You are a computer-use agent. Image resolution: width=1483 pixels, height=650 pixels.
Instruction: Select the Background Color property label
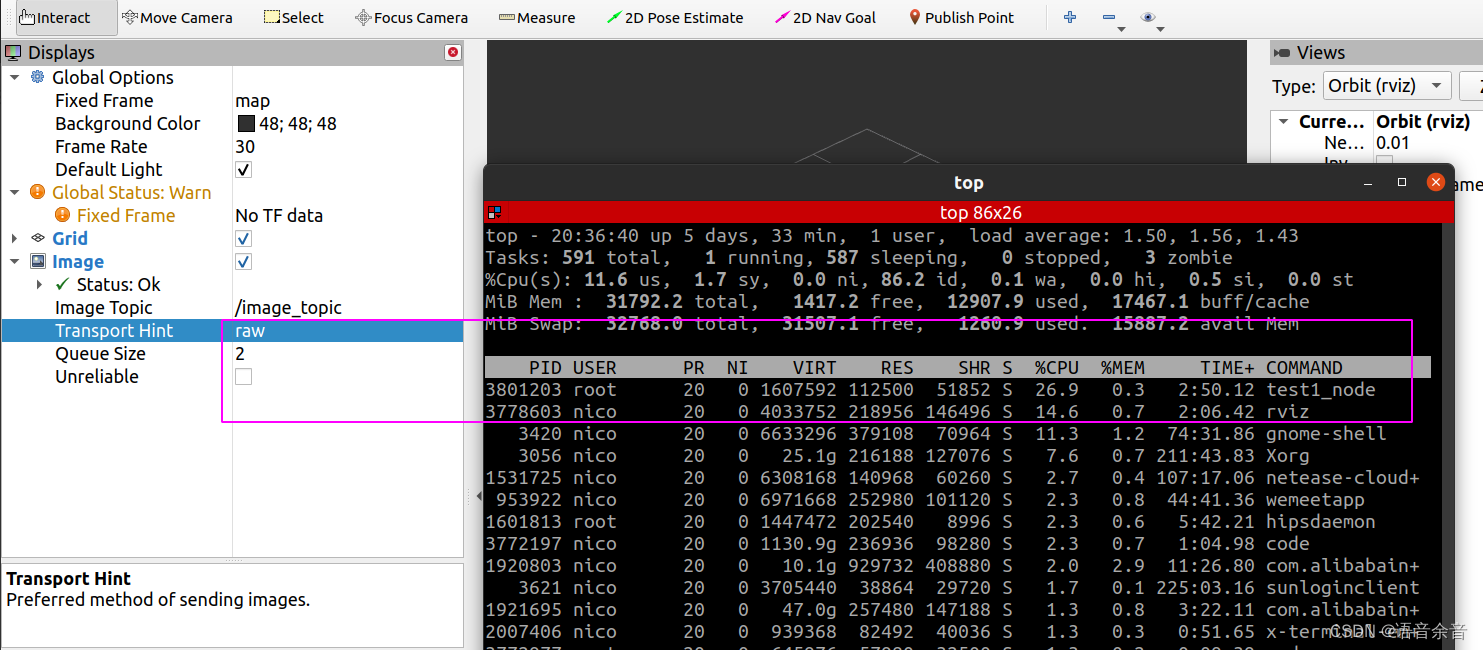[128, 123]
